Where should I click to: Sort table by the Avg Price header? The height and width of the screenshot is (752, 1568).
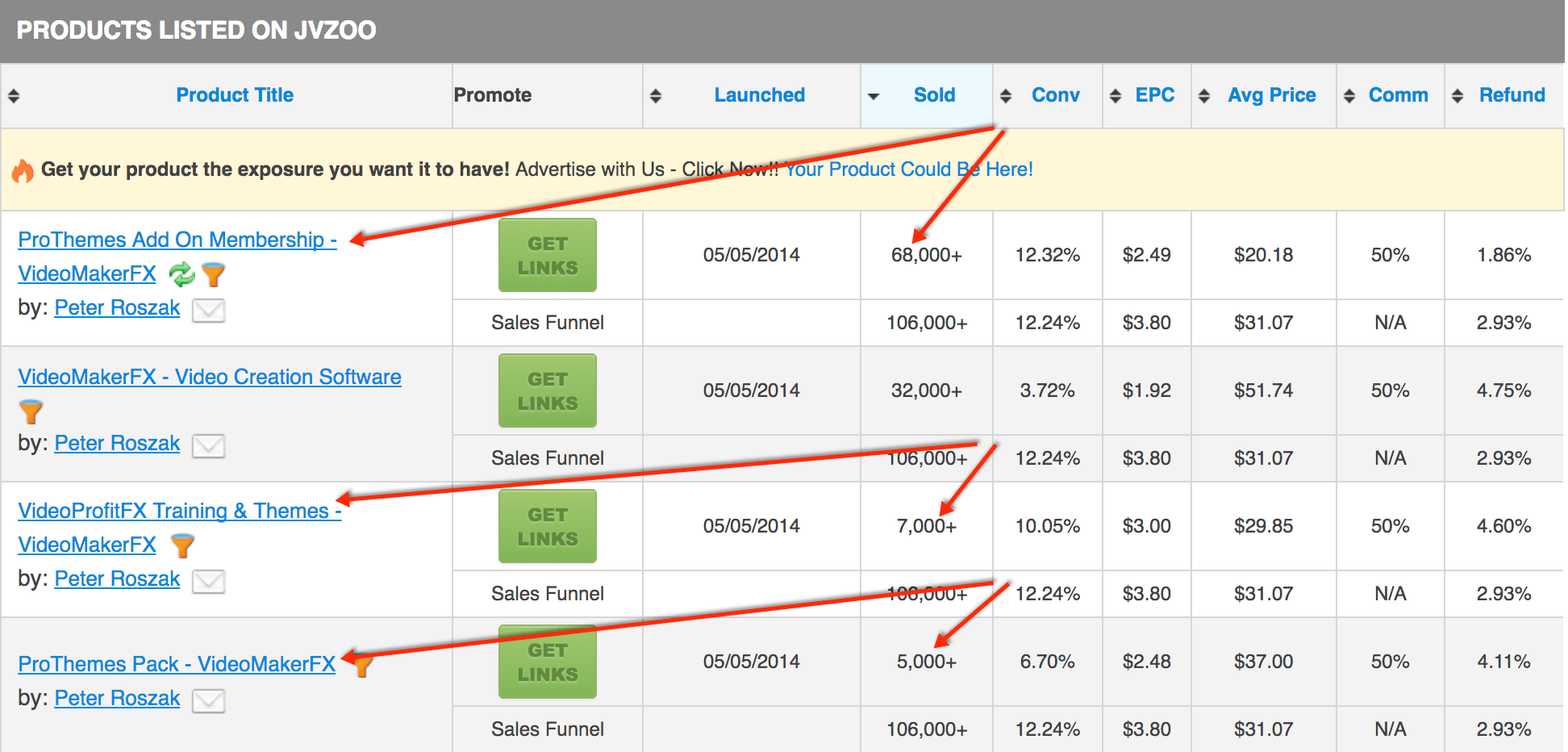[x=1271, y=95]
